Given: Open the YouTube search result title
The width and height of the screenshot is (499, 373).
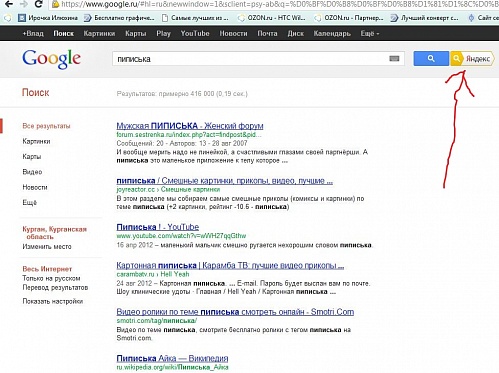Looking at the screenshot, I should pyautogui.click(x=158, y=227).
